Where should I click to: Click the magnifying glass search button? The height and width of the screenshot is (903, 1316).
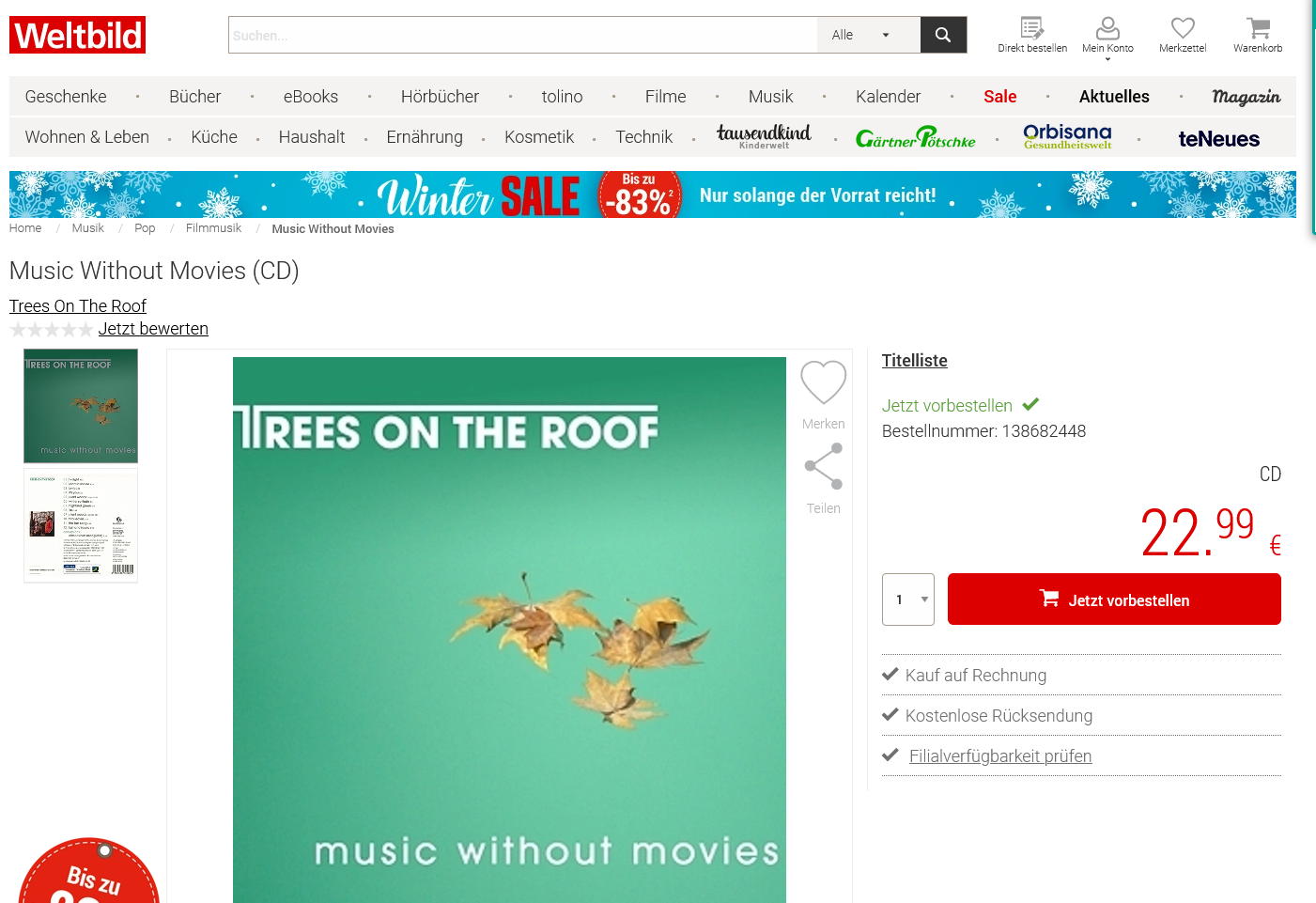point(943,35)
